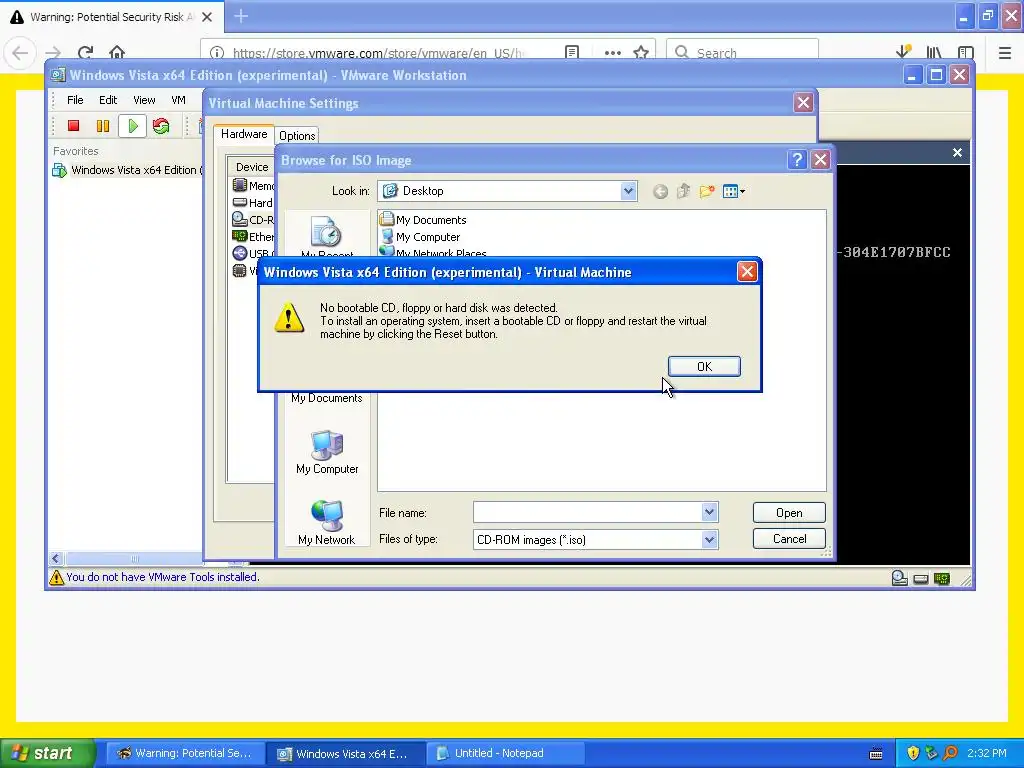1024x768 pixels.
Task: Select the Hard Disk device row
Action: (x=253, y=202)
